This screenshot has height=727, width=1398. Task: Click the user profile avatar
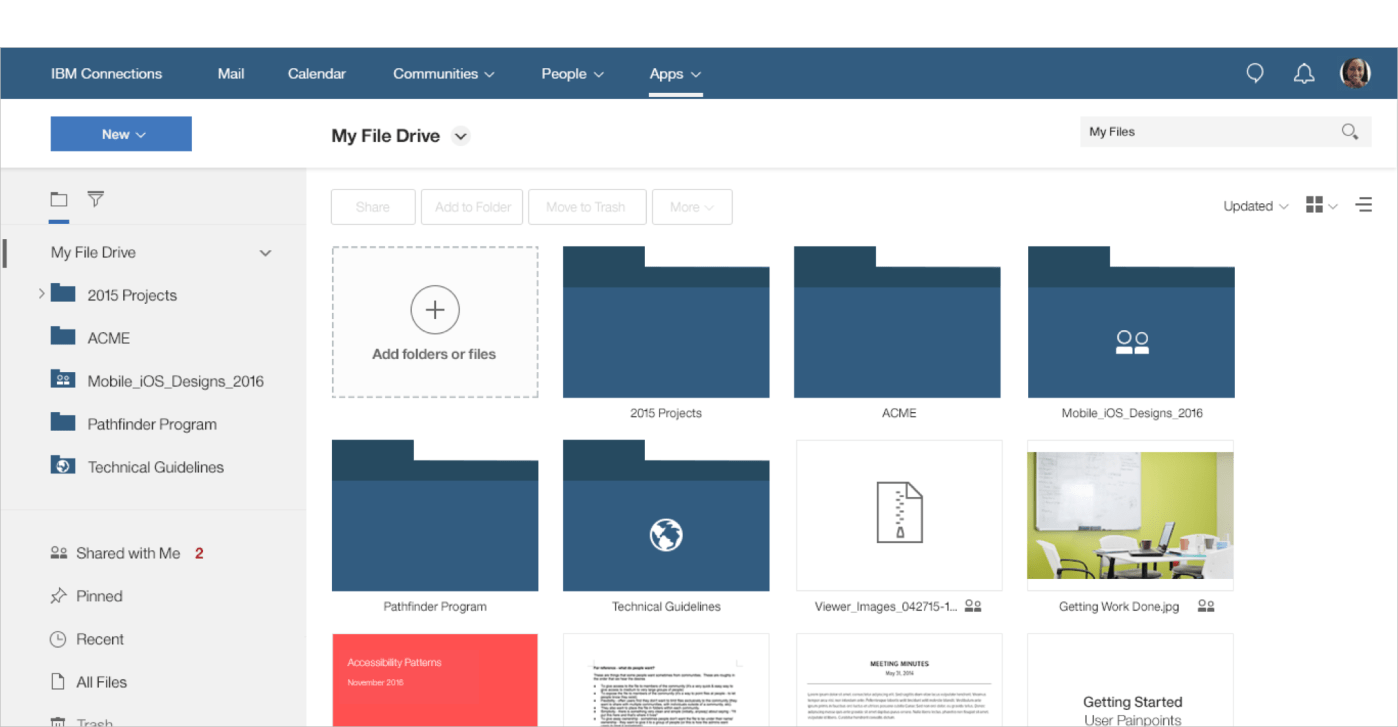[1355, 73]
